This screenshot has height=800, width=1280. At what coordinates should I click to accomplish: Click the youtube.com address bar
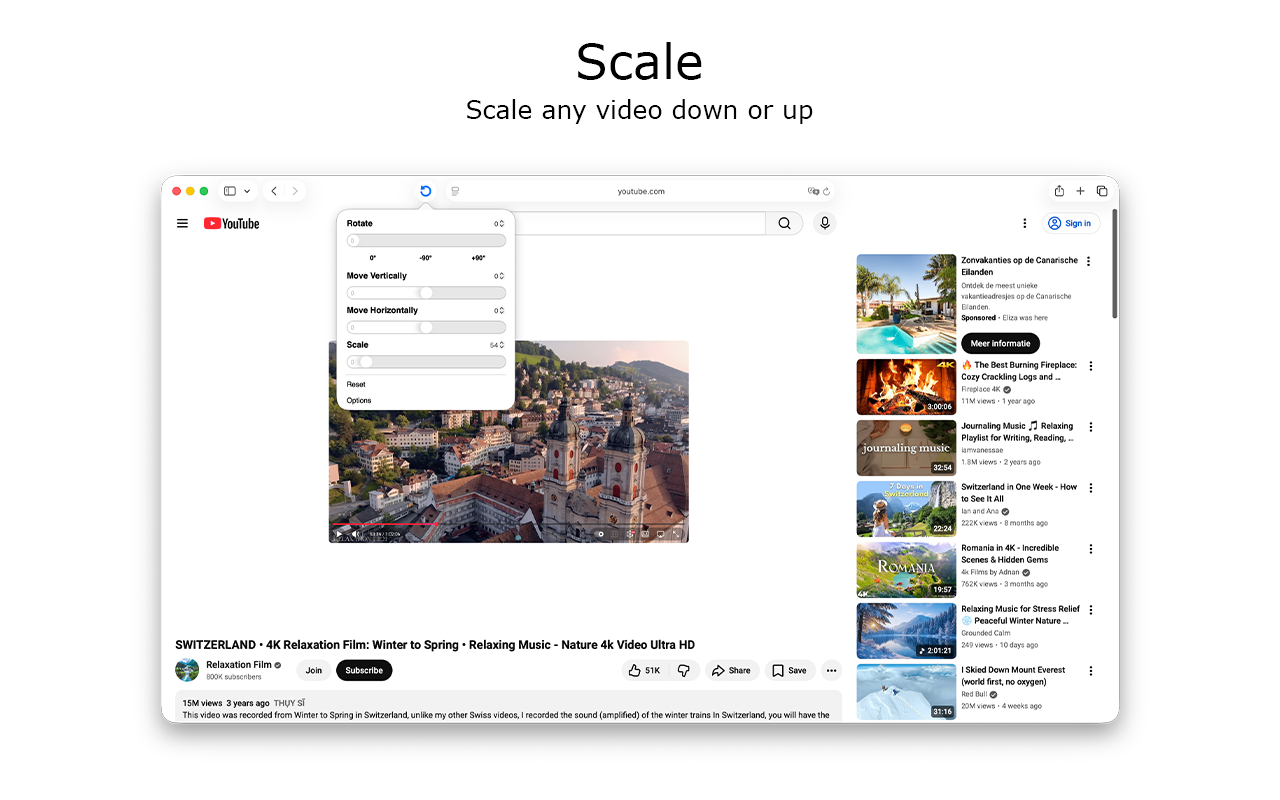coord(640,191)
